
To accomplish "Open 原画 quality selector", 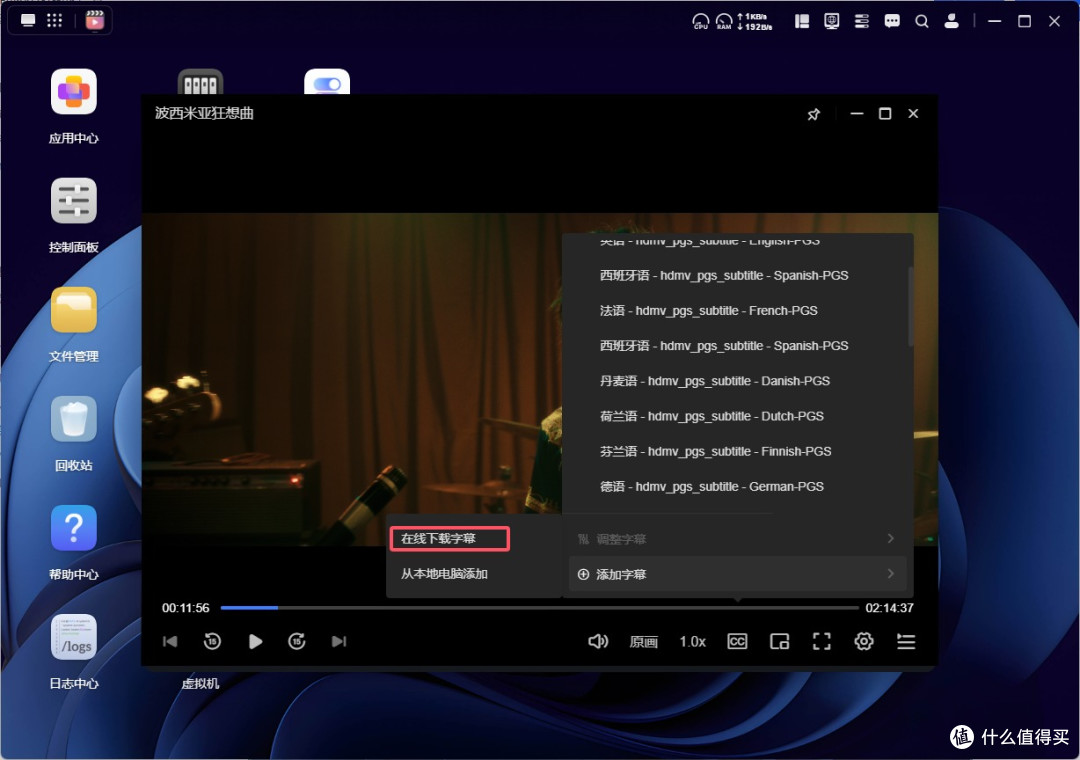I will click(643, 642).
